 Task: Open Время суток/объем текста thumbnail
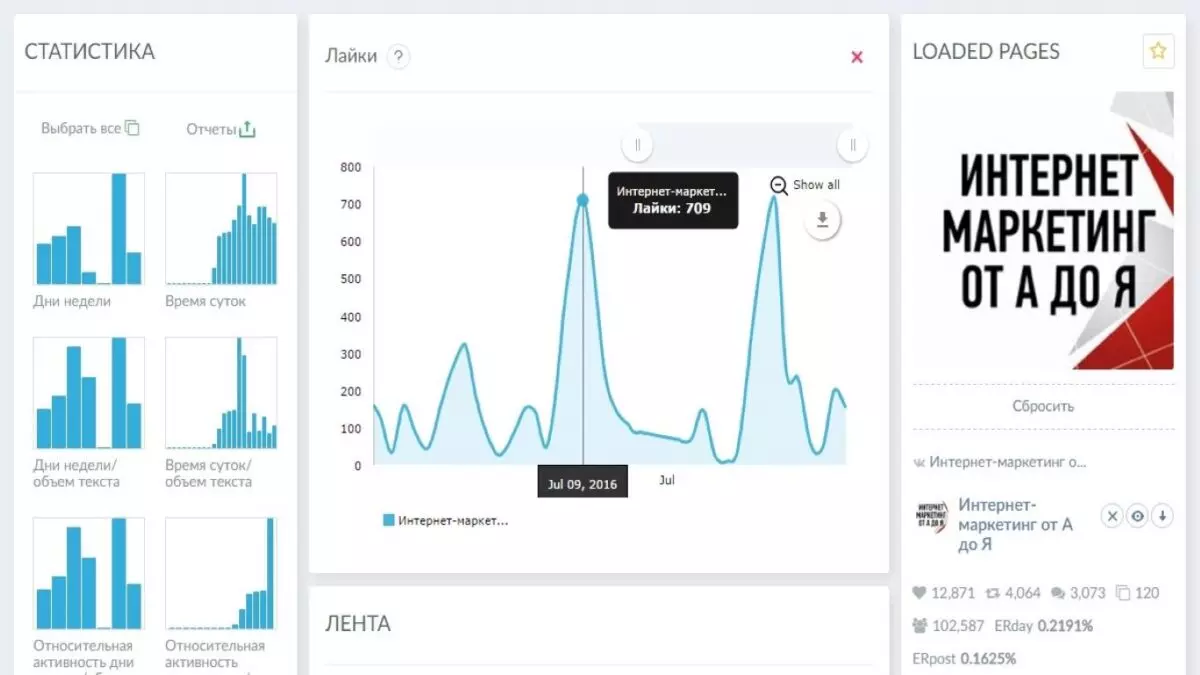(x=221, y=393)
